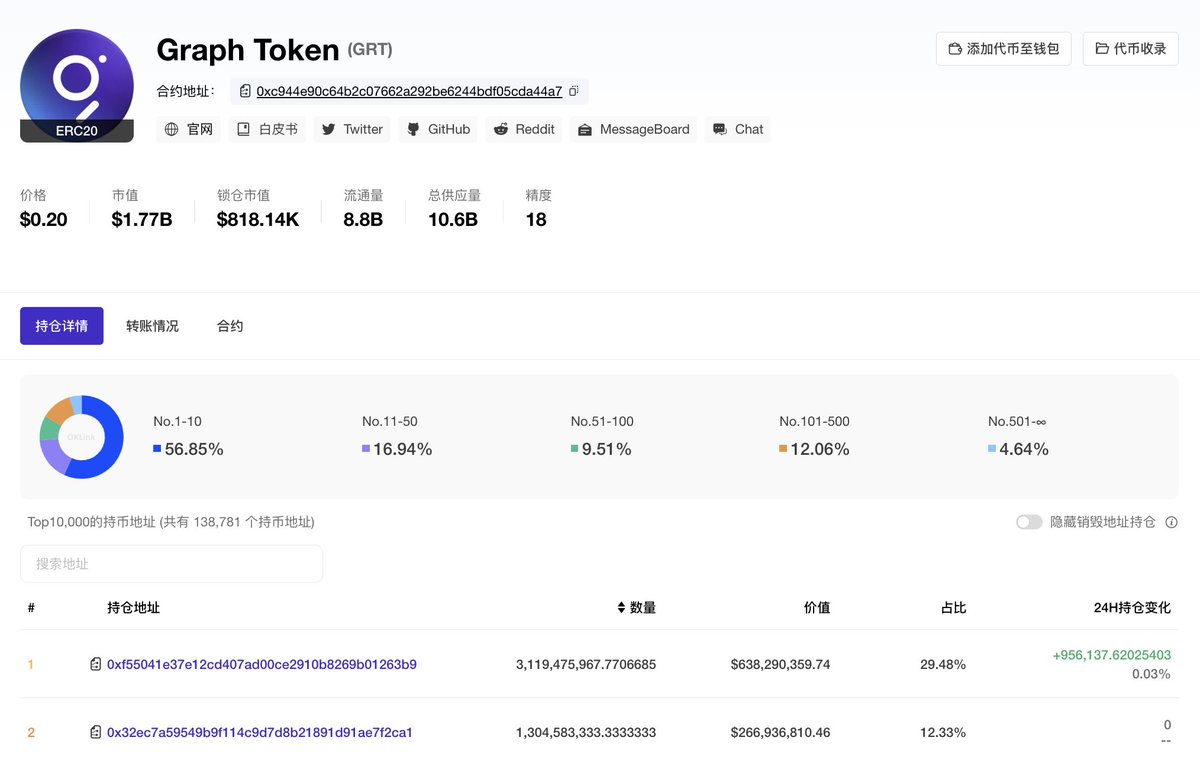Screen dimensions: 1200x763
Task: Focus the 搜索地址 search field
Action: tap(171, 564)
